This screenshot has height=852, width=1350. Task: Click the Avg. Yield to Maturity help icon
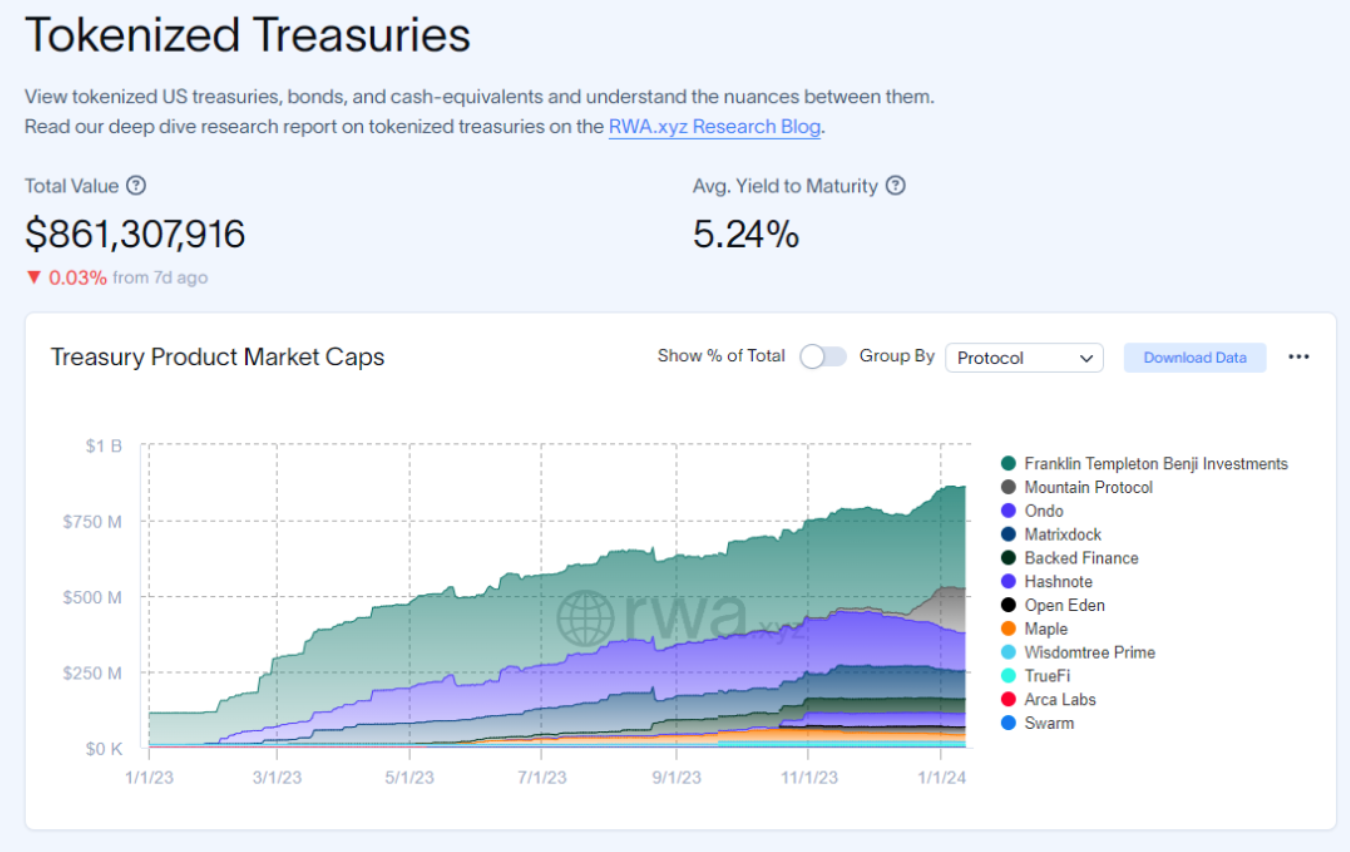click(896, 186)
